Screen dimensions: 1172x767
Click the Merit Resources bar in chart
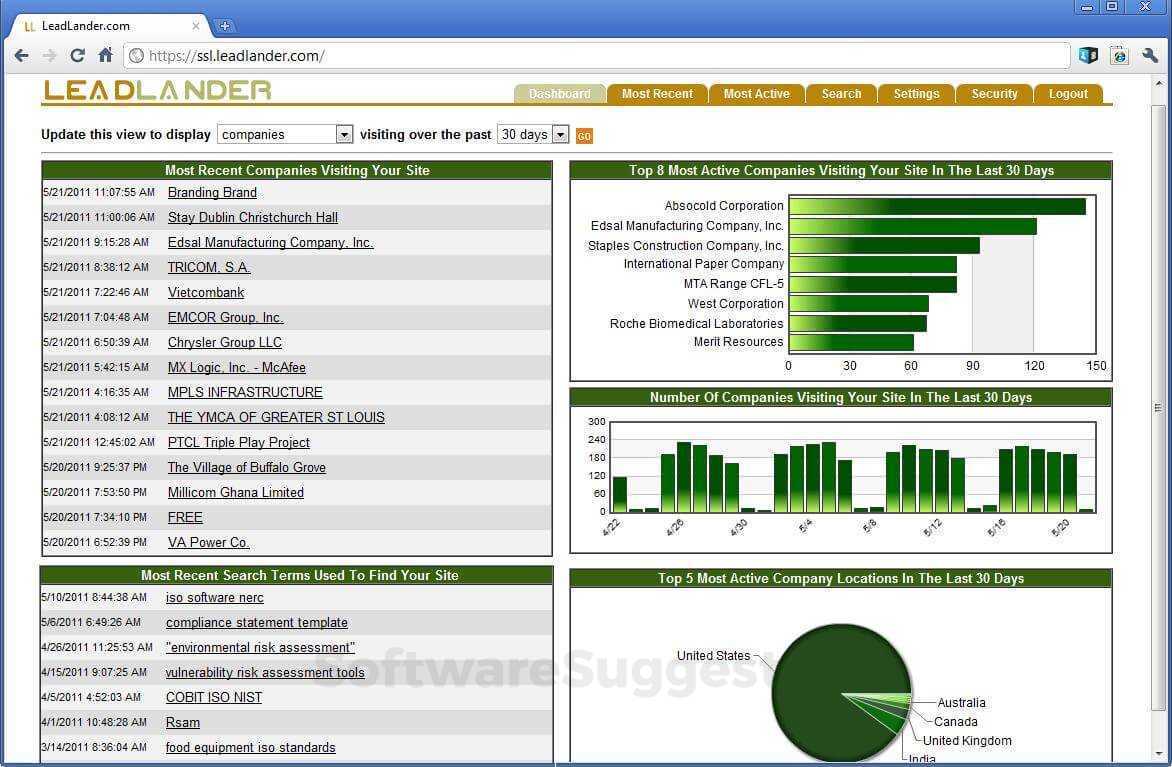point(851,342)
